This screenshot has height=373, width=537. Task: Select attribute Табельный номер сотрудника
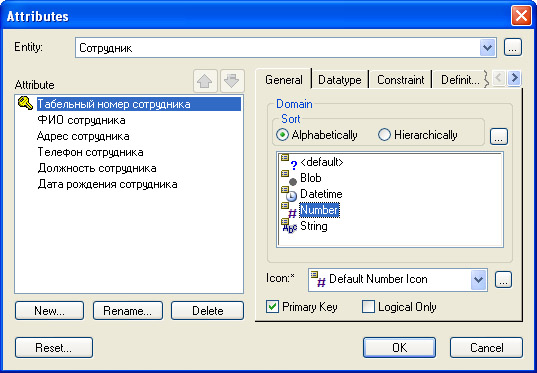(139, 104)
